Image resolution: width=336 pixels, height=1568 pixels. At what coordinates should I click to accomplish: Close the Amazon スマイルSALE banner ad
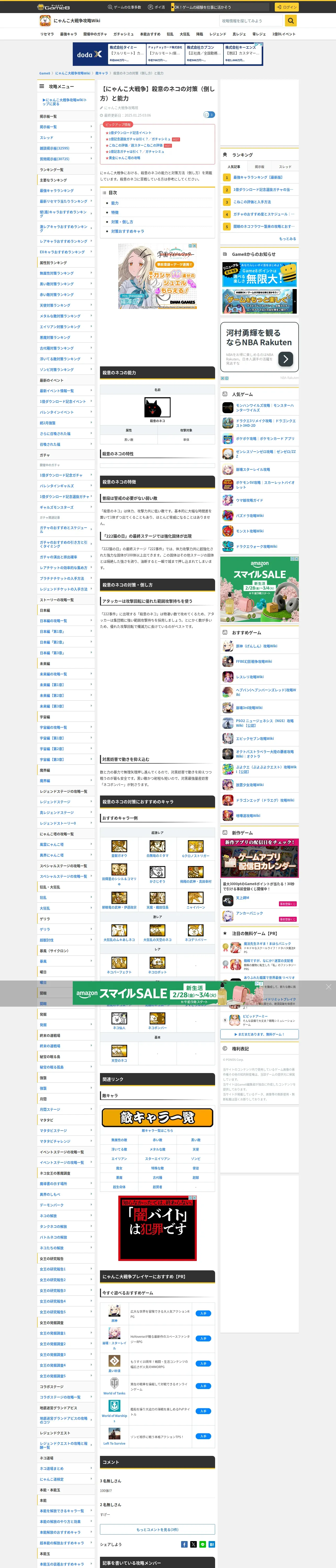(x=328, y=987)
